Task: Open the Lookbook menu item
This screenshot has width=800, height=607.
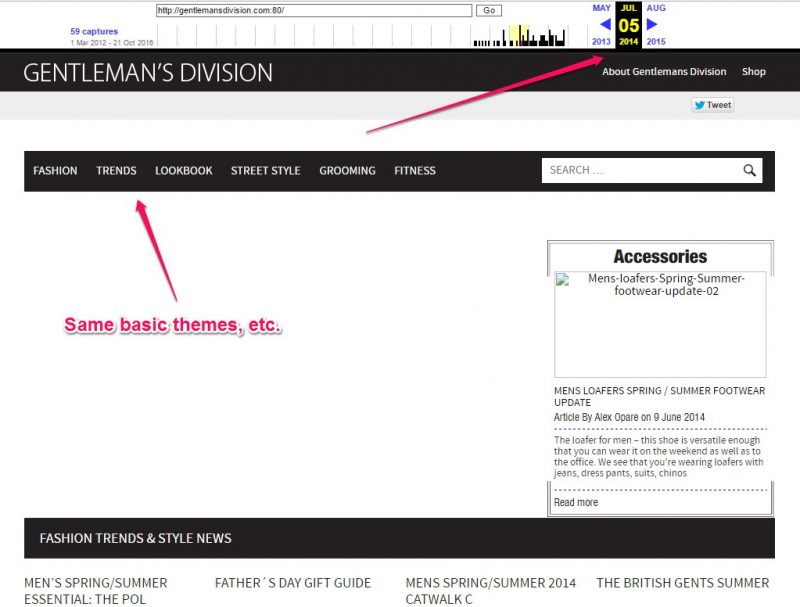Action: pos(184,171)
